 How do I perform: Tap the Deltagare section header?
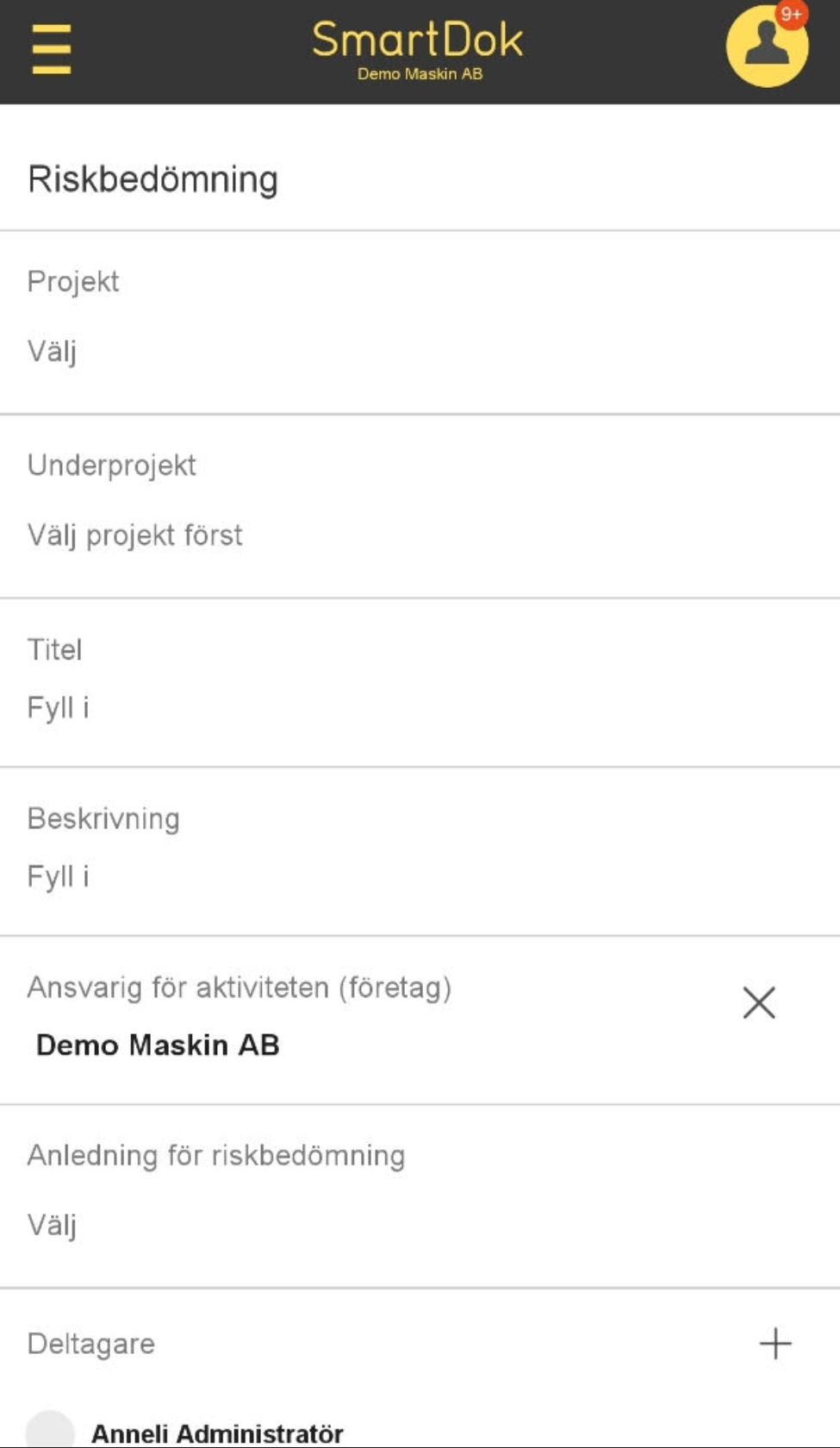(x=90, y=1343)
